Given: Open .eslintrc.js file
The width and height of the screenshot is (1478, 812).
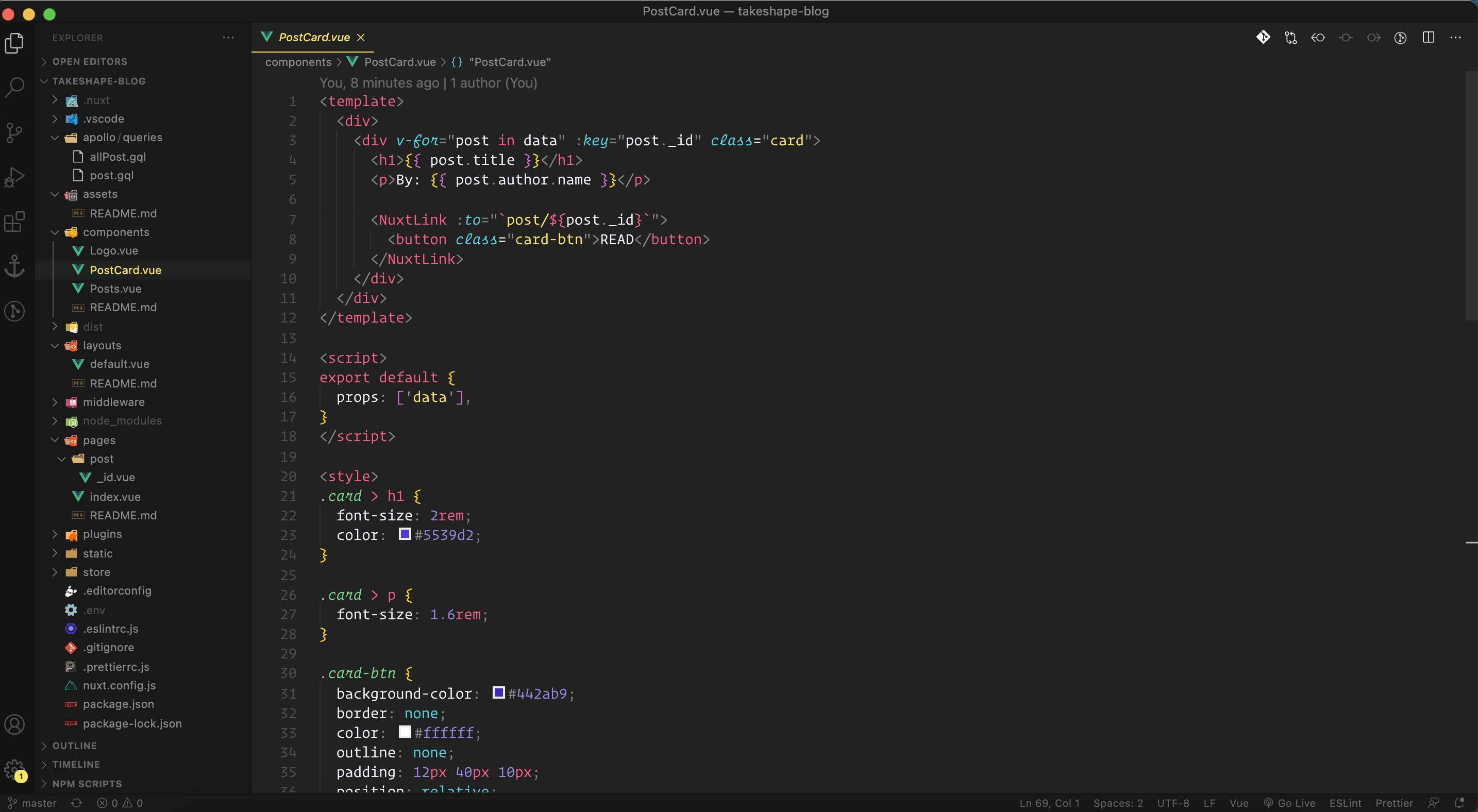Looking at the screenshot, I should [110, 629].
